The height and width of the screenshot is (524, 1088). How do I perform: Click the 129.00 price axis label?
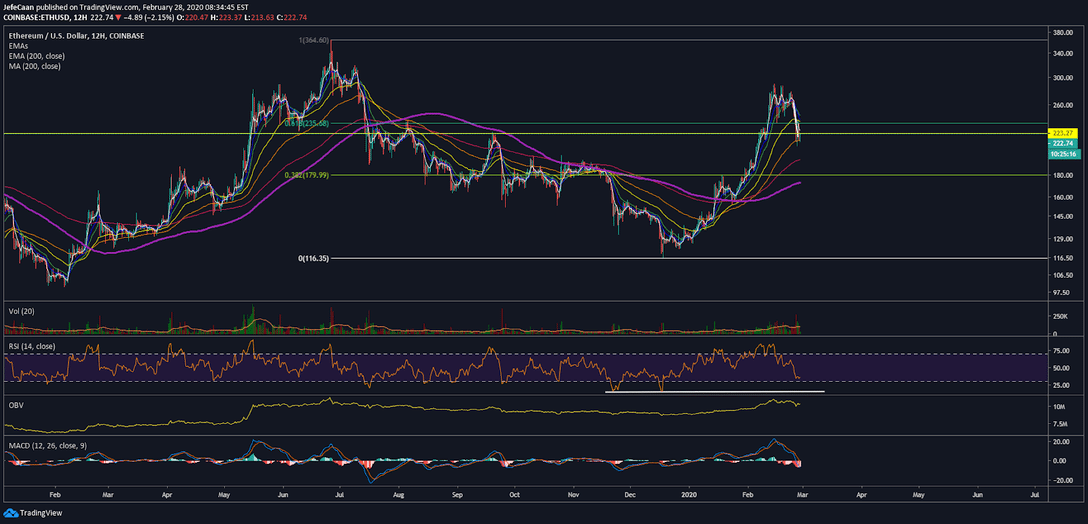point(1064,239)
